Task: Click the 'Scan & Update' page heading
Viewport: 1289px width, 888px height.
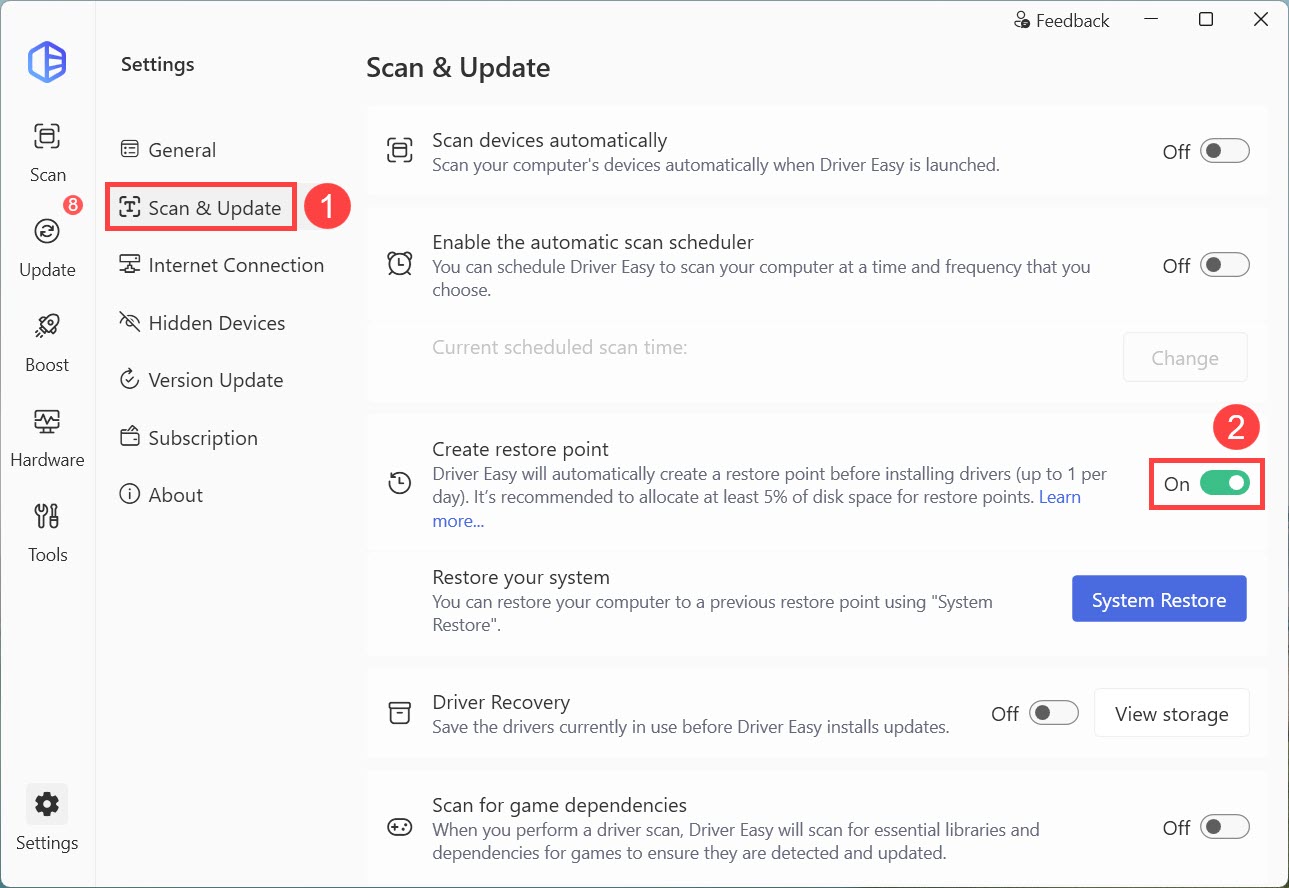Action: click(x=458, y=67)
